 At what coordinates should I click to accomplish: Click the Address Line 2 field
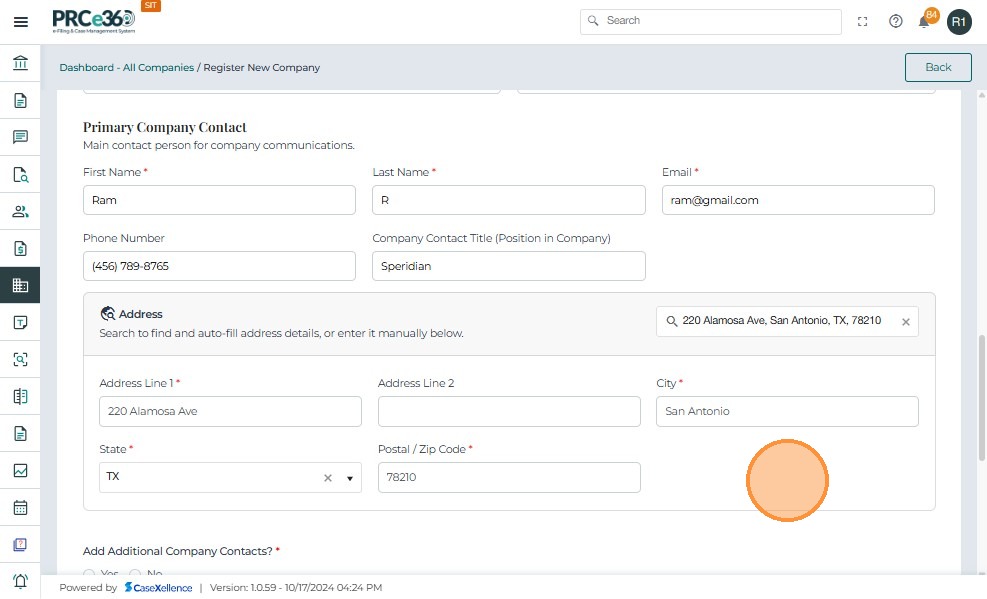click(x=509, y=411)
